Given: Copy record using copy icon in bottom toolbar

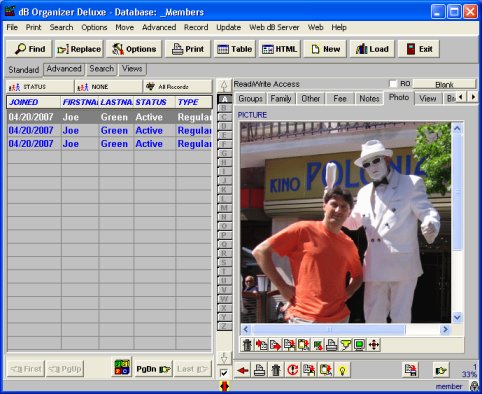Looking at the screenshot, I should (x=309, y=370).
